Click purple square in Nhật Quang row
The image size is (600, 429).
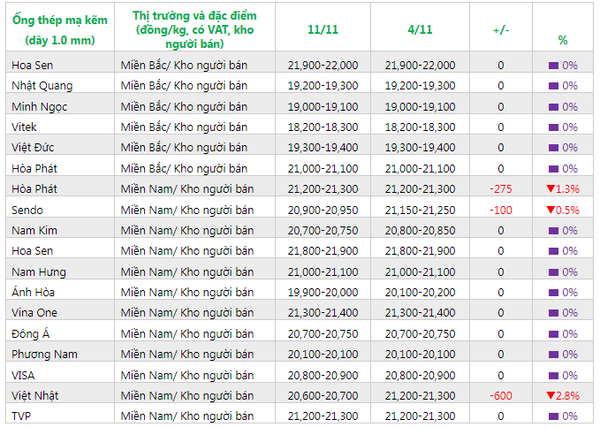[553, 85]
